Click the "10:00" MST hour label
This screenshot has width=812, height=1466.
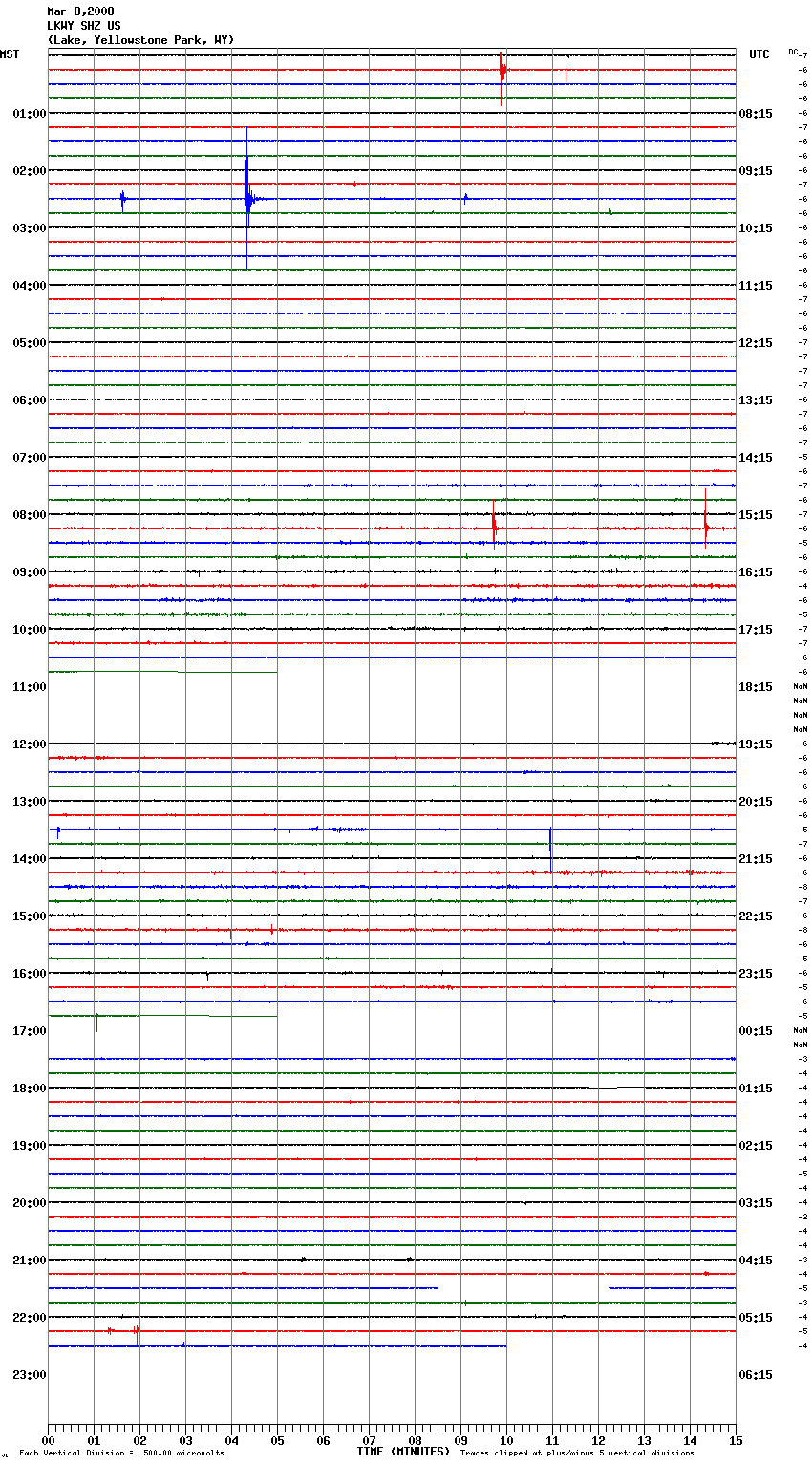[30, 630]
